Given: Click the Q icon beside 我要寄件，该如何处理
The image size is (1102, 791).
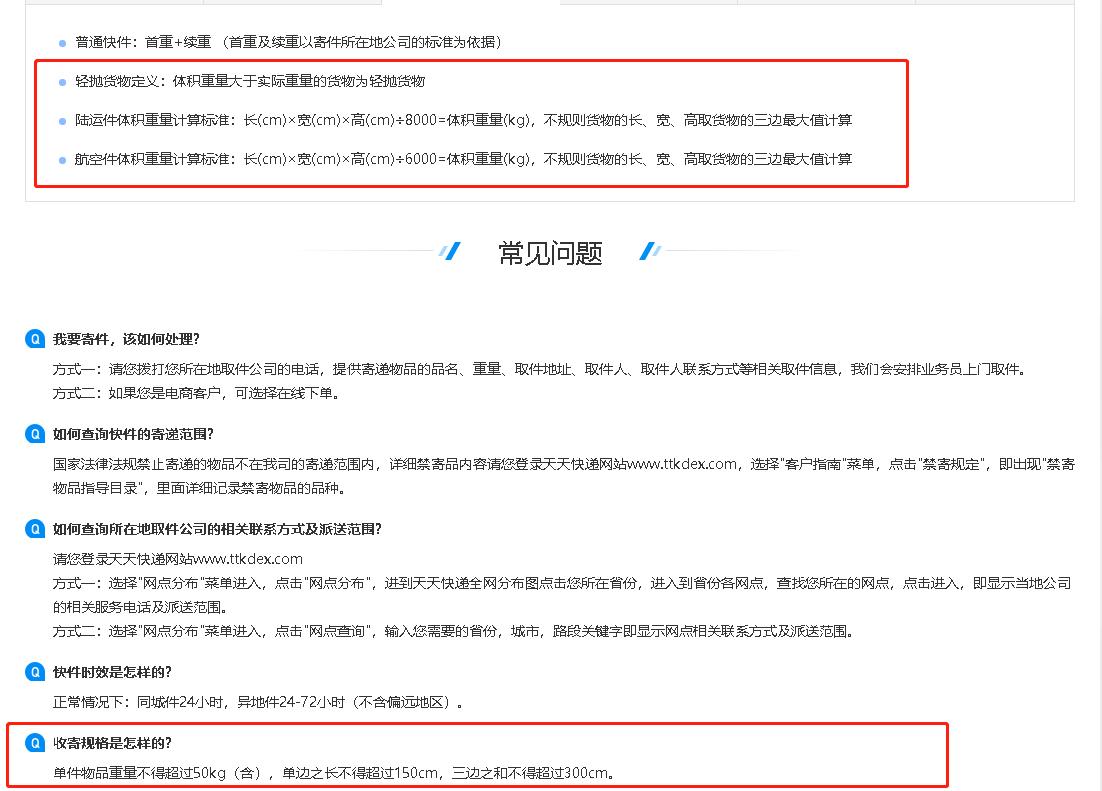Looking at the screenshot, I should [33, 339].
